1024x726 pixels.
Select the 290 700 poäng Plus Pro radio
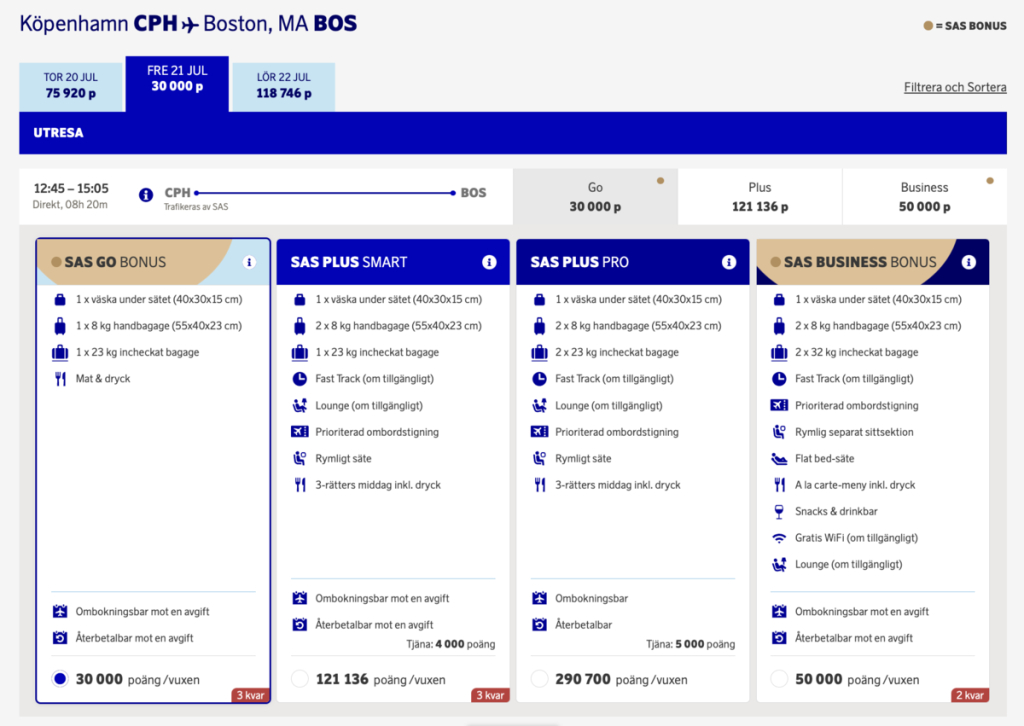tap(539, 679)
